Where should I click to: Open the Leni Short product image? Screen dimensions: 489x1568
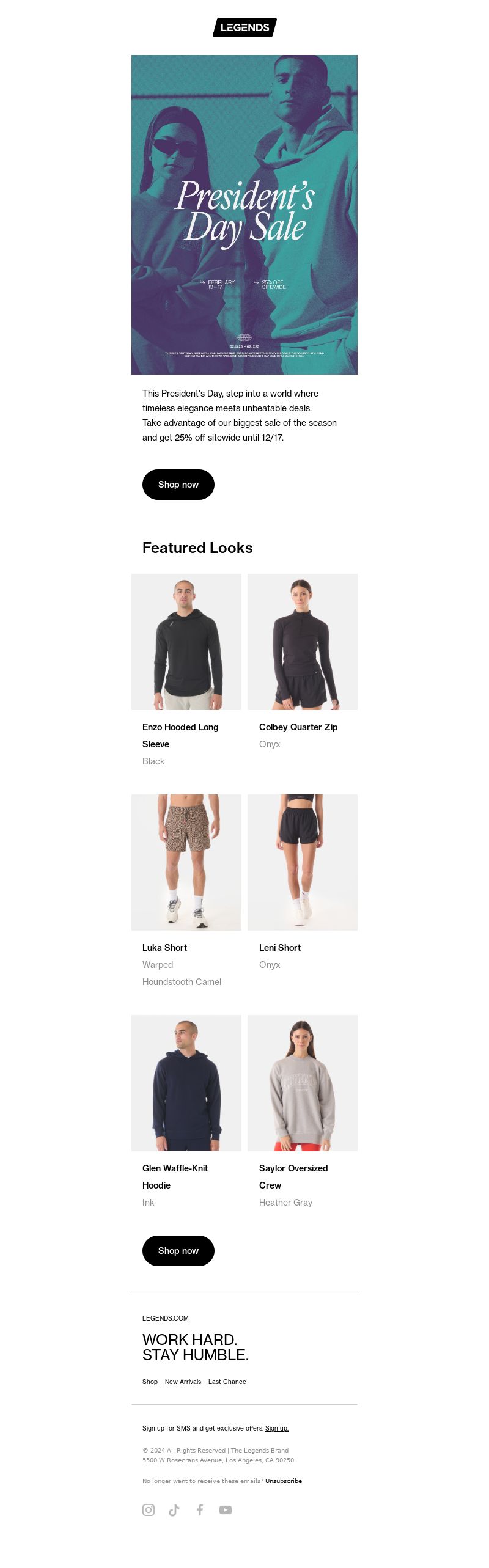(303, 862)
